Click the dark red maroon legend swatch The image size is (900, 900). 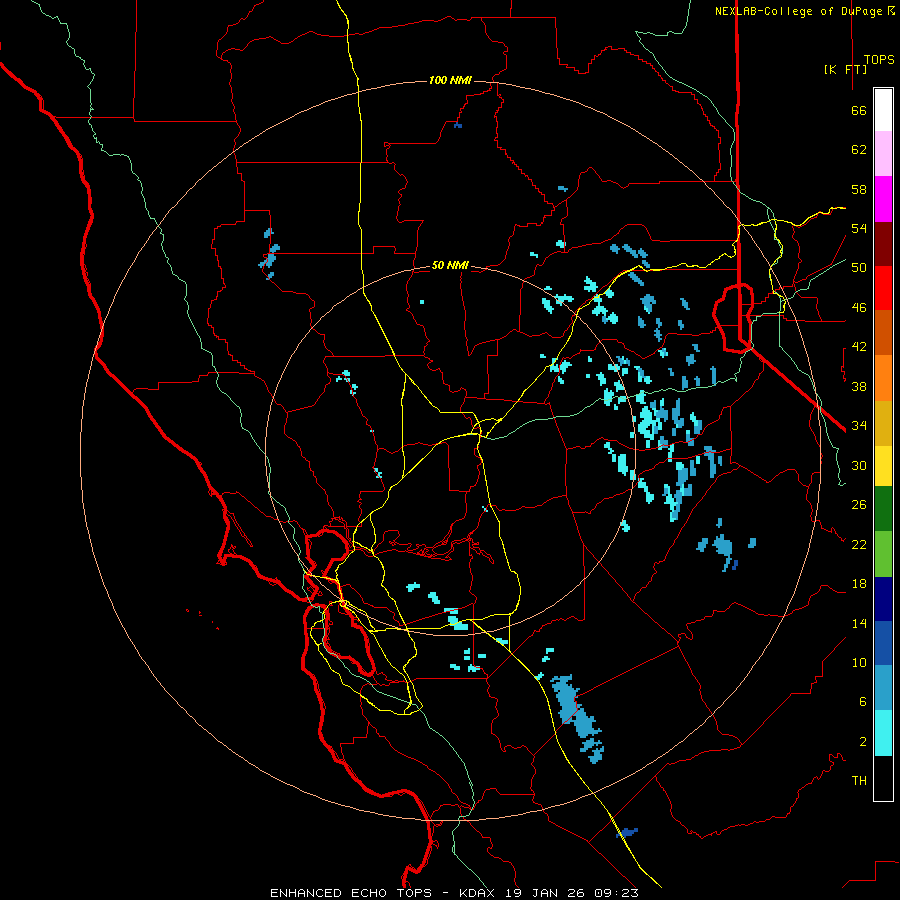(883, 244)
